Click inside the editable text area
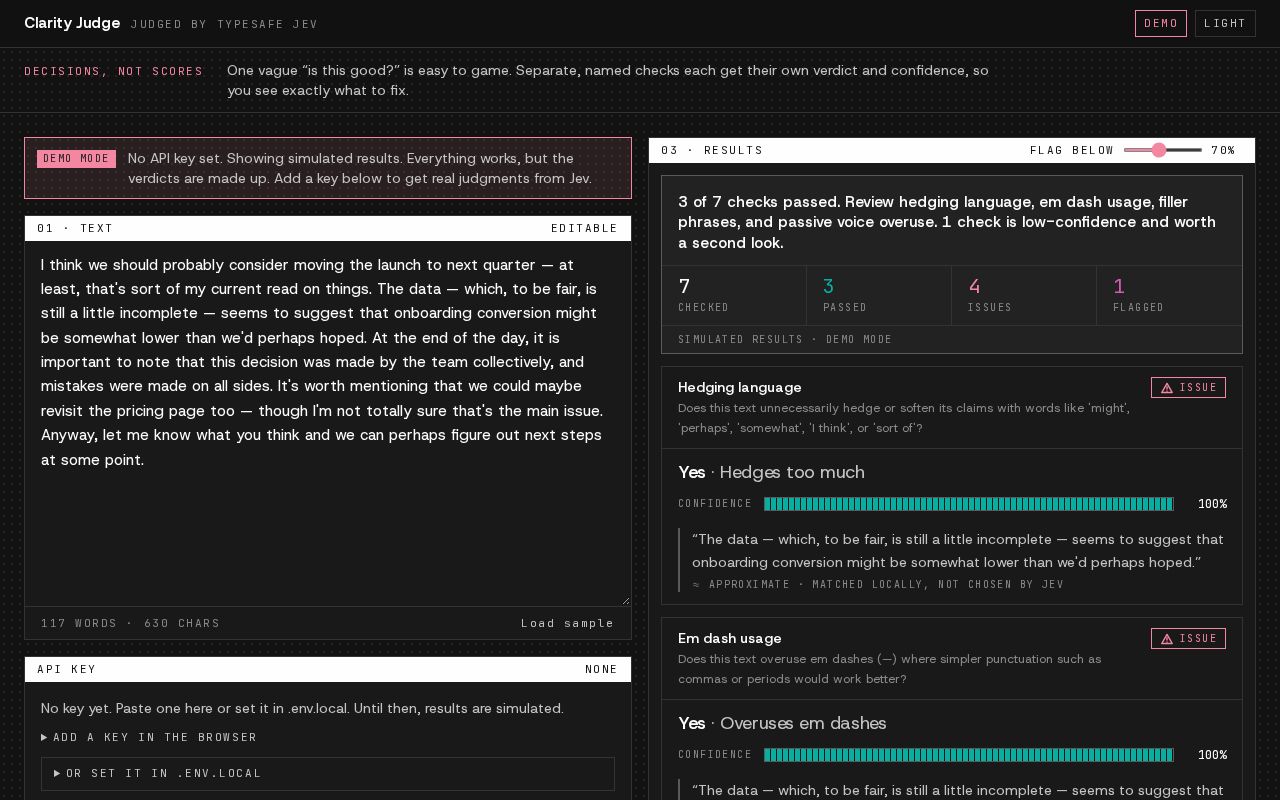Image resolution: width=1280 pixels, height=800 pixels. point(328,423)
